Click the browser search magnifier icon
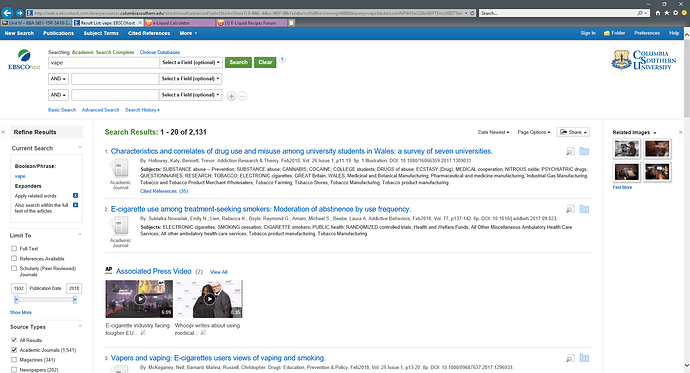The width and height of the screenshot is (690, 373). pyautogui.click(x=640, y=13)
